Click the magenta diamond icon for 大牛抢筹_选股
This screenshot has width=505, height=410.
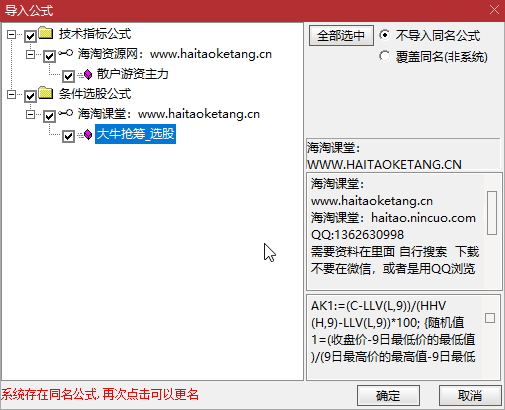(x=88, y=134)
